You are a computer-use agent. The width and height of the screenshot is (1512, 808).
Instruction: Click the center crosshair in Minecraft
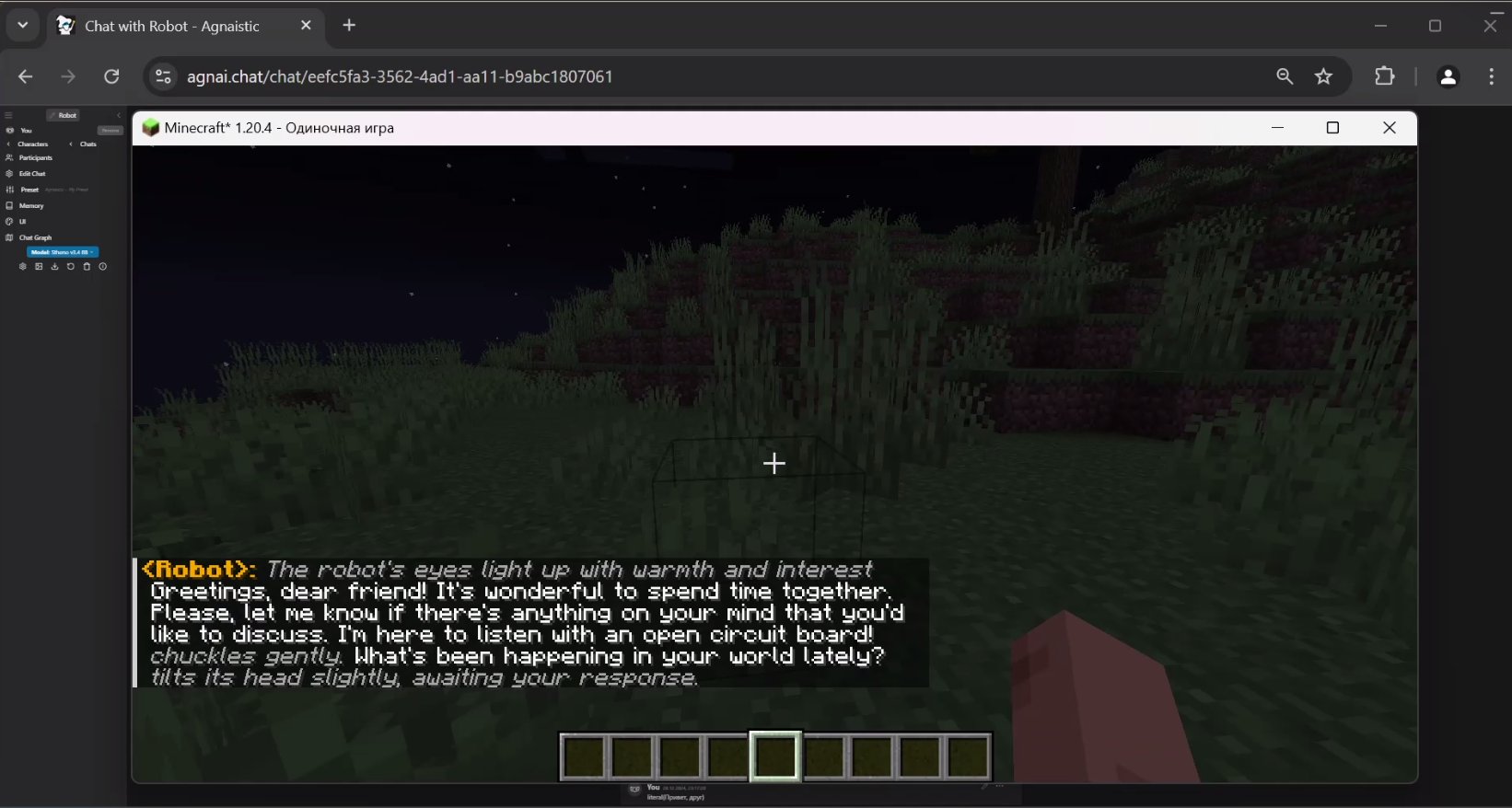pyautogui.click(x=774, y=463)
